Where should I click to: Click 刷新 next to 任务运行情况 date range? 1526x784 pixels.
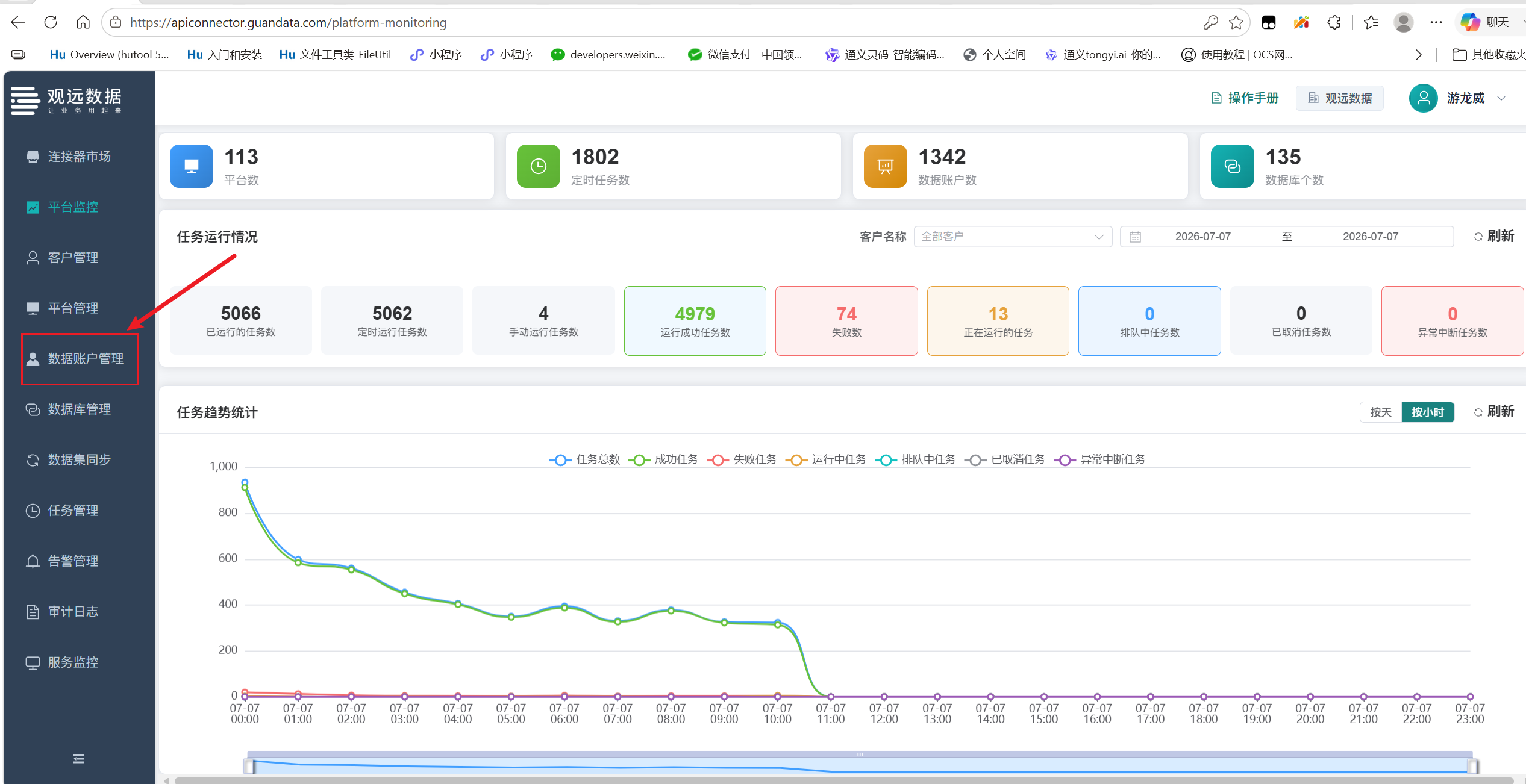pyautogui.click(x=1493, y=236)
